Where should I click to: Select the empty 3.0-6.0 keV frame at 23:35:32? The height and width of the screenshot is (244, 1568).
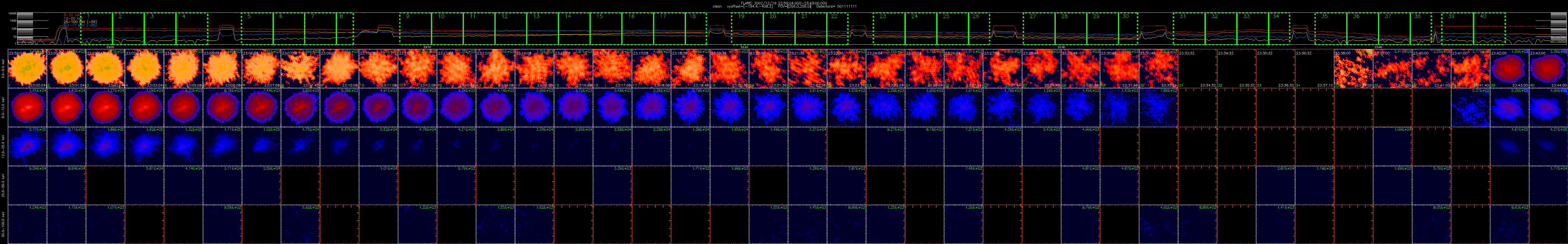click(1276, 69)
